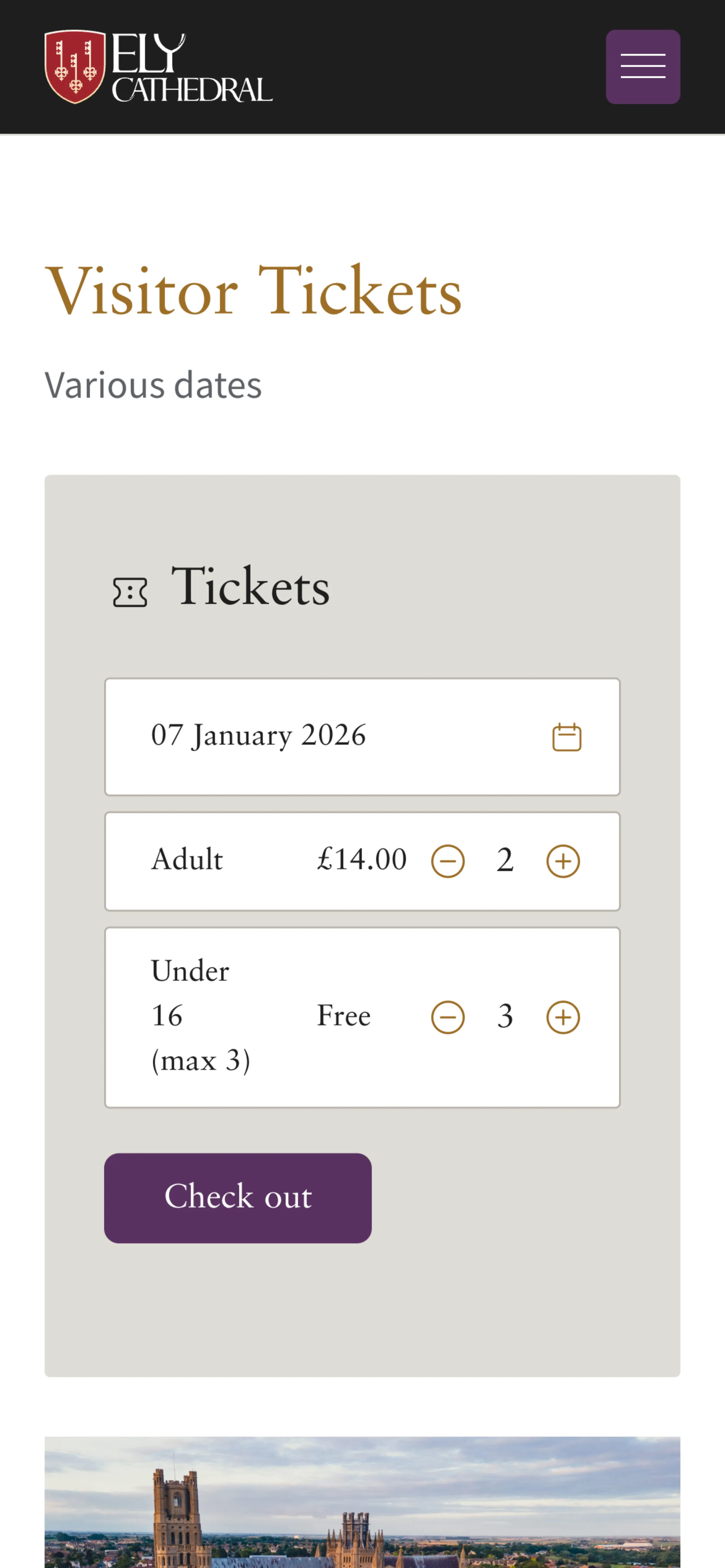The width and height of the screenshot is (725, 1568).
Task: Click the Ely Cathedral wordmark text
Action: pos(192,68)
